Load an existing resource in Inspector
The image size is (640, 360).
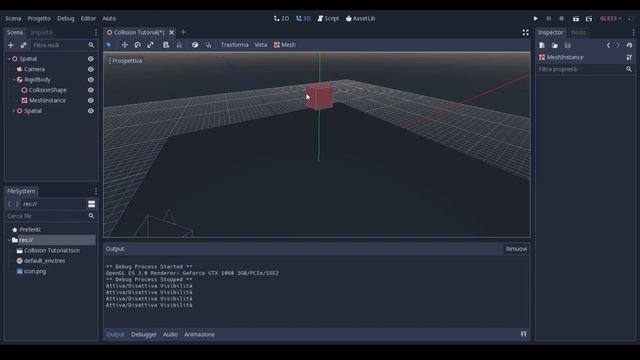coord(555,45)
